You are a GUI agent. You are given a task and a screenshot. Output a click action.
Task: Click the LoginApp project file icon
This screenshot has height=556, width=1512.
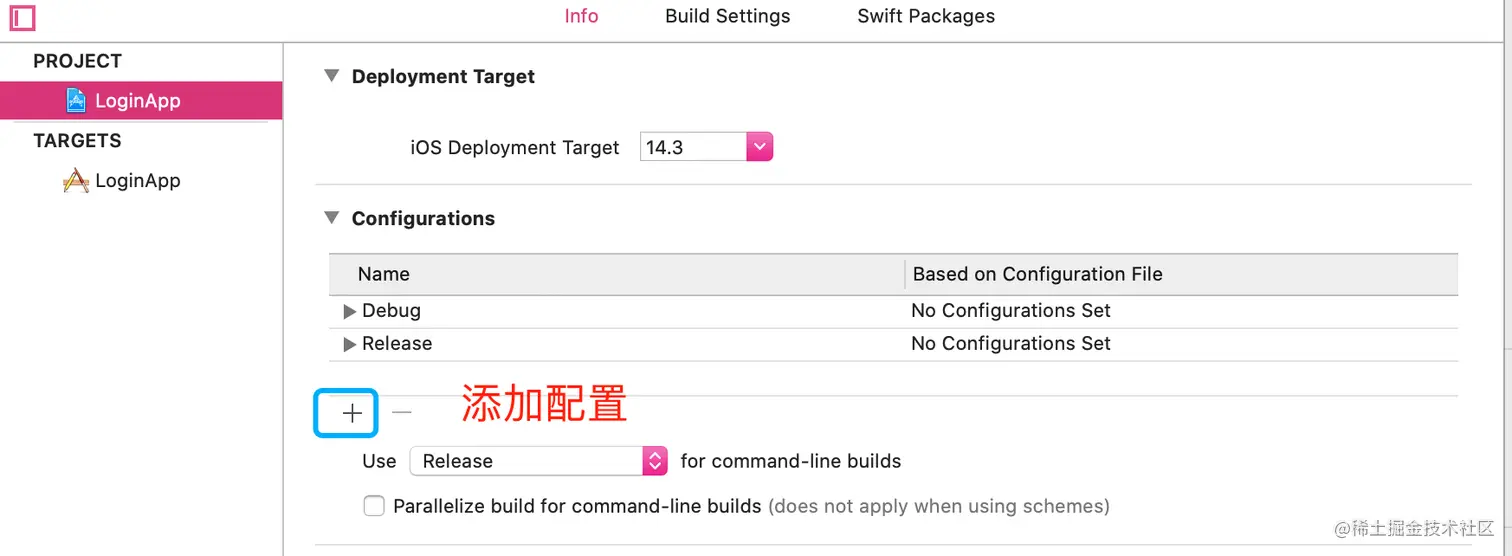click(x=77, y=100)
